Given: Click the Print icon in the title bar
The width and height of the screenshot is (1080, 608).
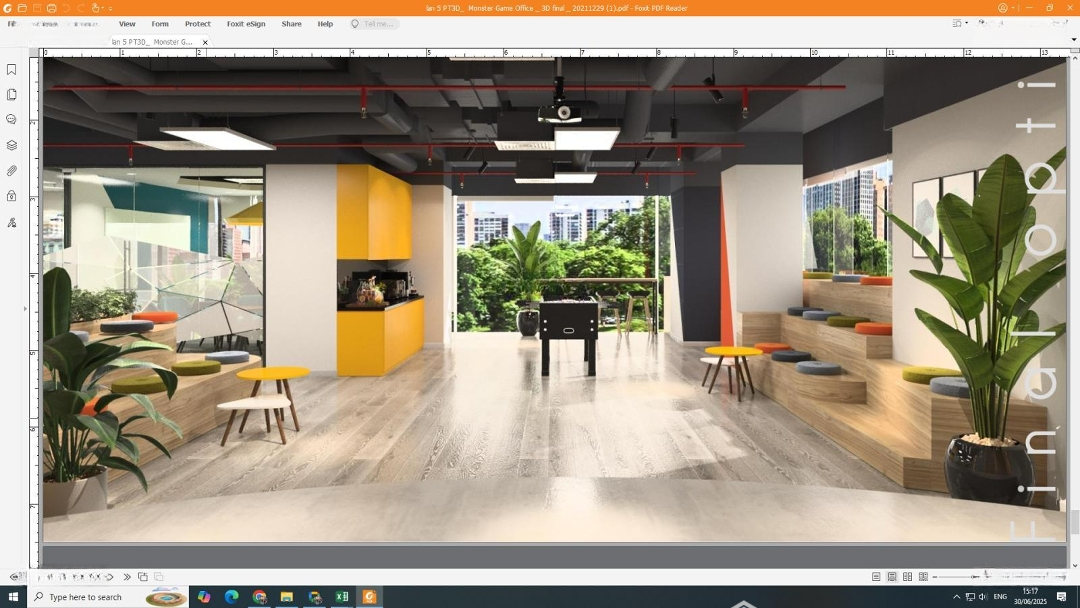Looking at the screenshot, I should (x=51, y=8).
